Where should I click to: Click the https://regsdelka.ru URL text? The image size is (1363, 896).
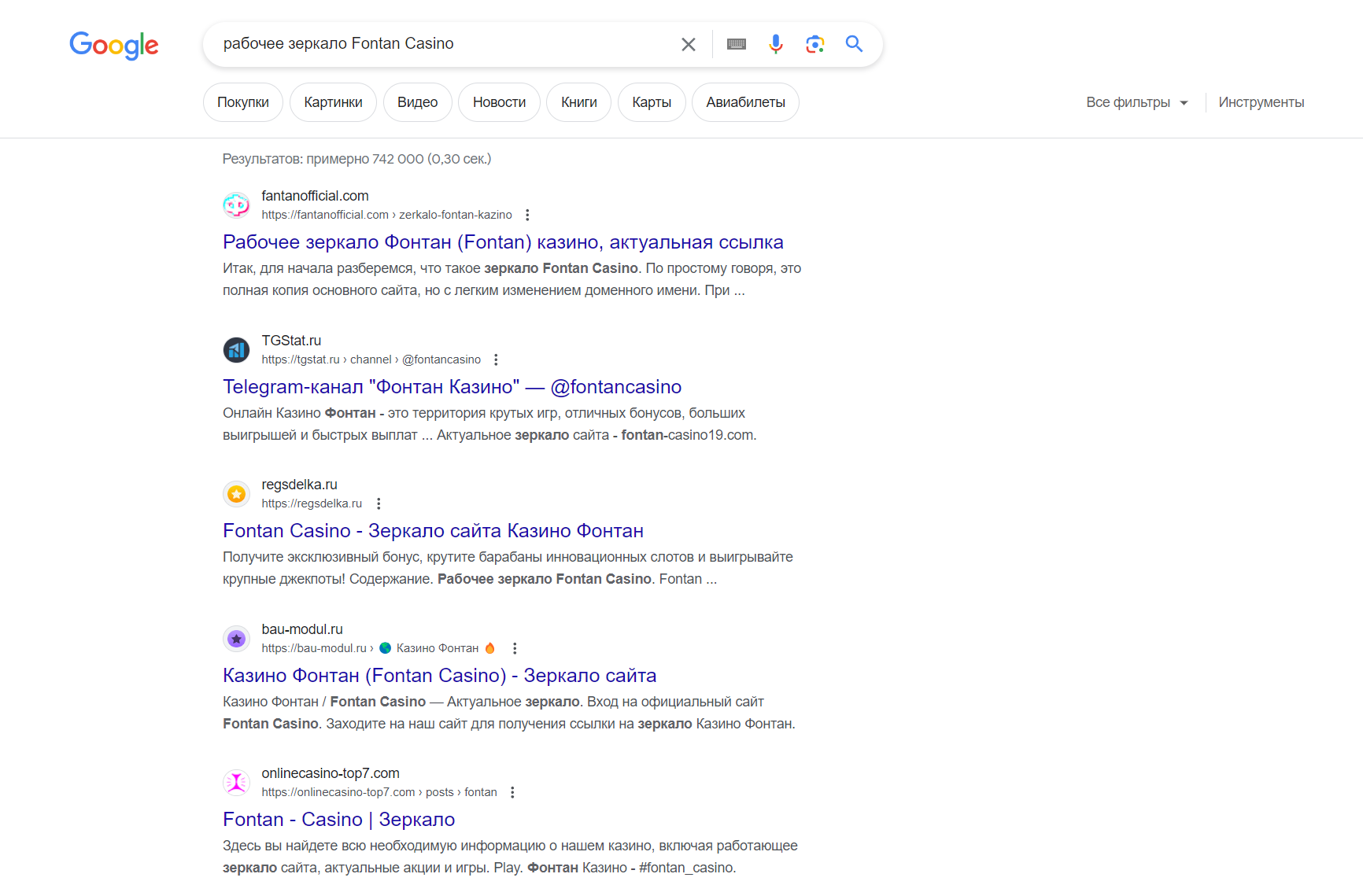[312, 503]
